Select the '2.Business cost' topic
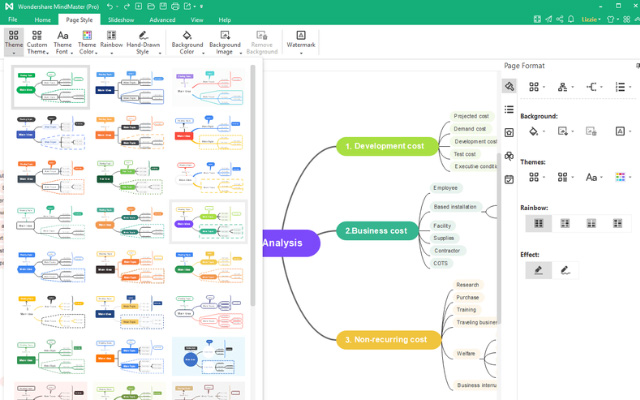The height and width of the screenshot is (400, 640). click(x=377, y=231)
